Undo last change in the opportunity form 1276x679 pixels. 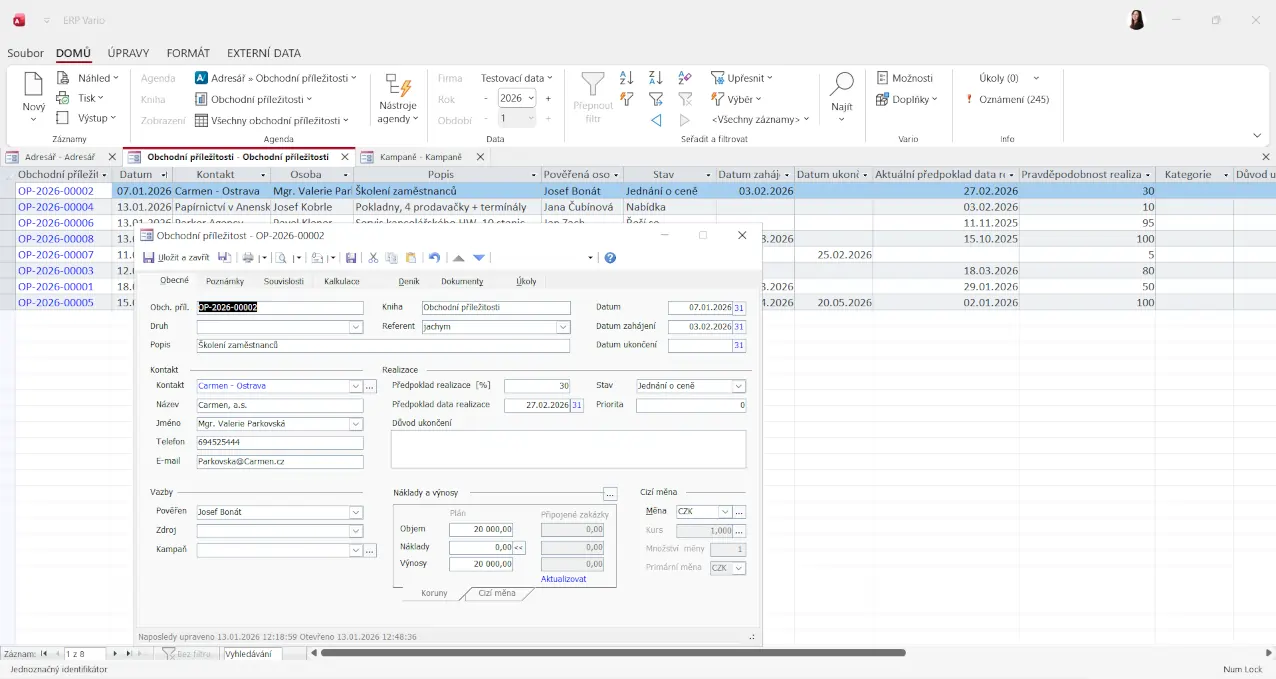434,258
